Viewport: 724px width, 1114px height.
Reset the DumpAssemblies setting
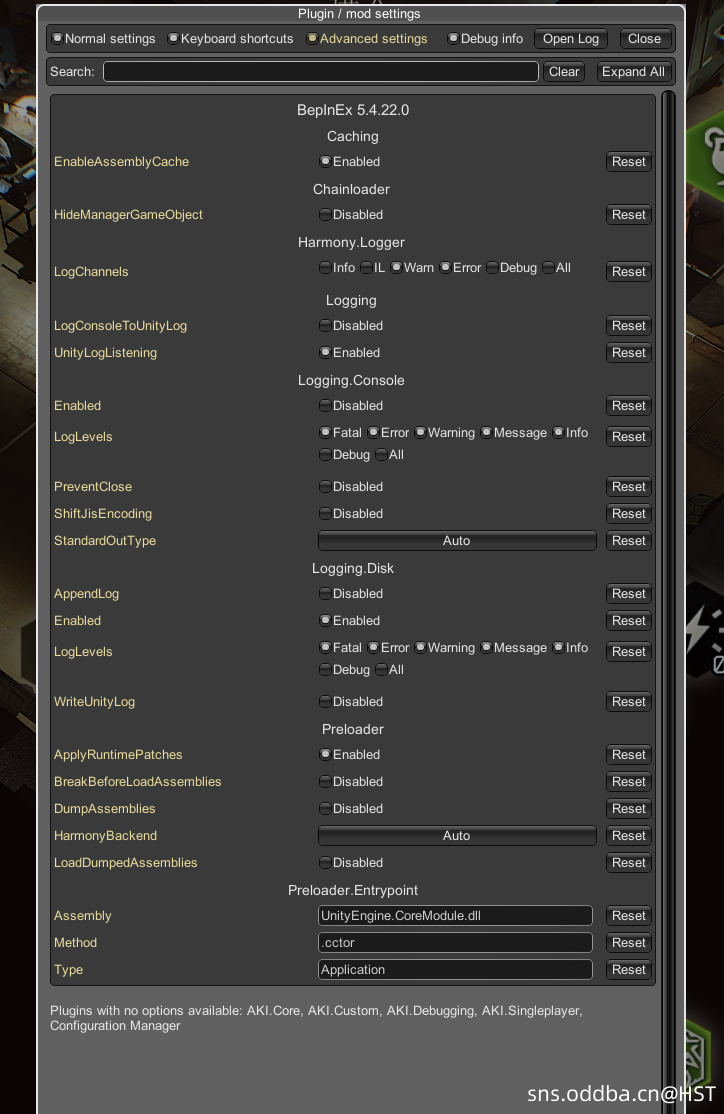point(628,809)
